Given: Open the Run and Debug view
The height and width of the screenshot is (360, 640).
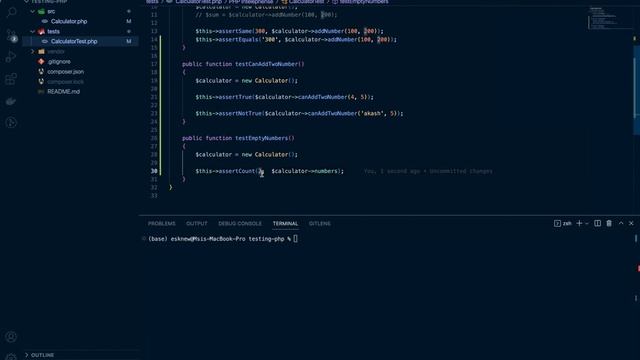Looking at the screenshot, I should point(11,57).
